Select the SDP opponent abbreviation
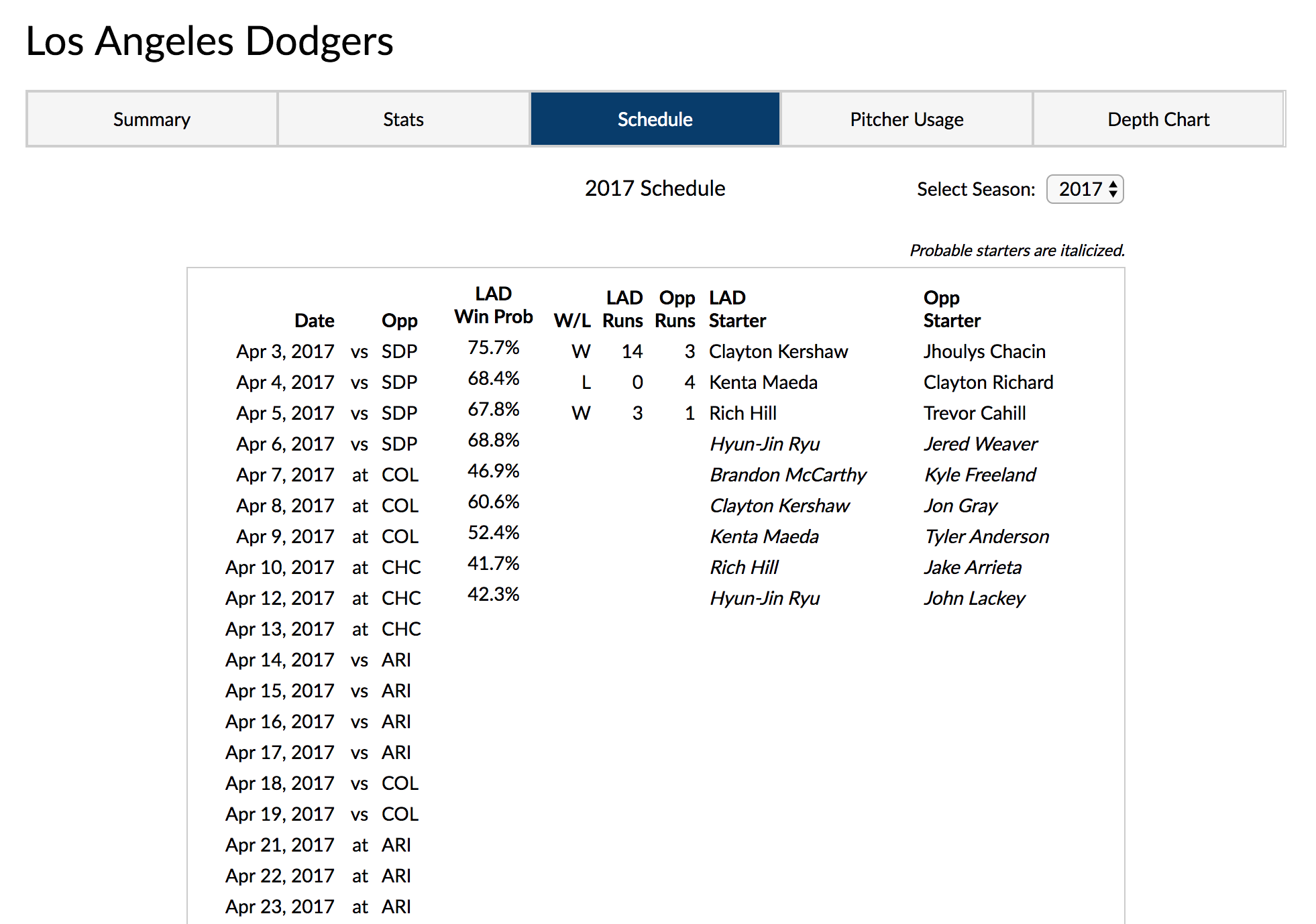Screen dimensions: 1316x924 click(400, 351)
